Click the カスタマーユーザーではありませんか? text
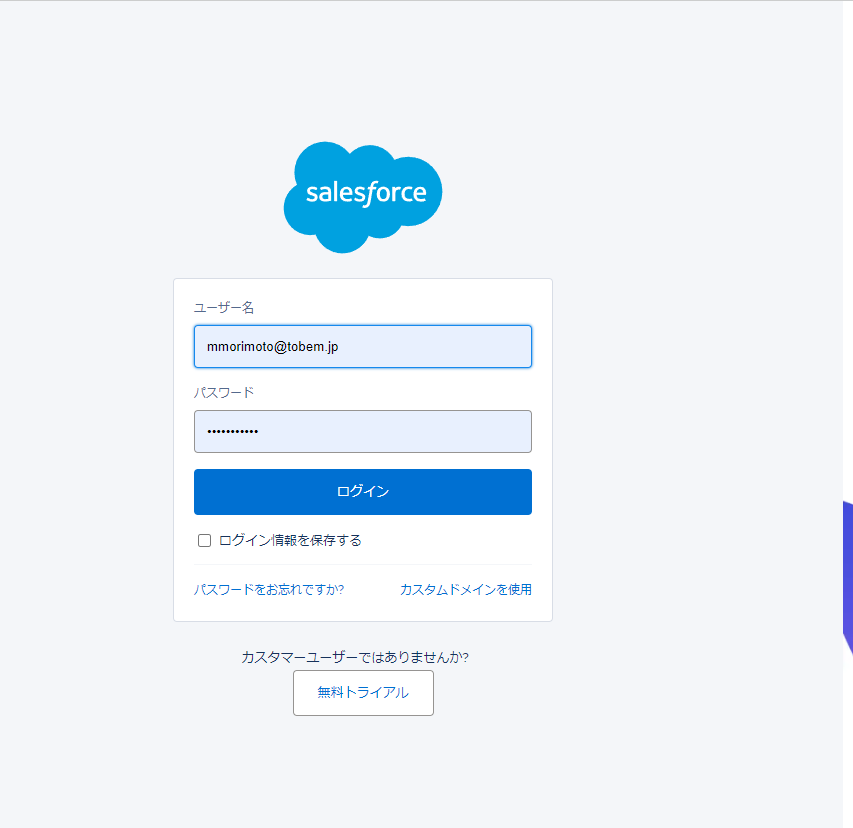 point(355,658)
